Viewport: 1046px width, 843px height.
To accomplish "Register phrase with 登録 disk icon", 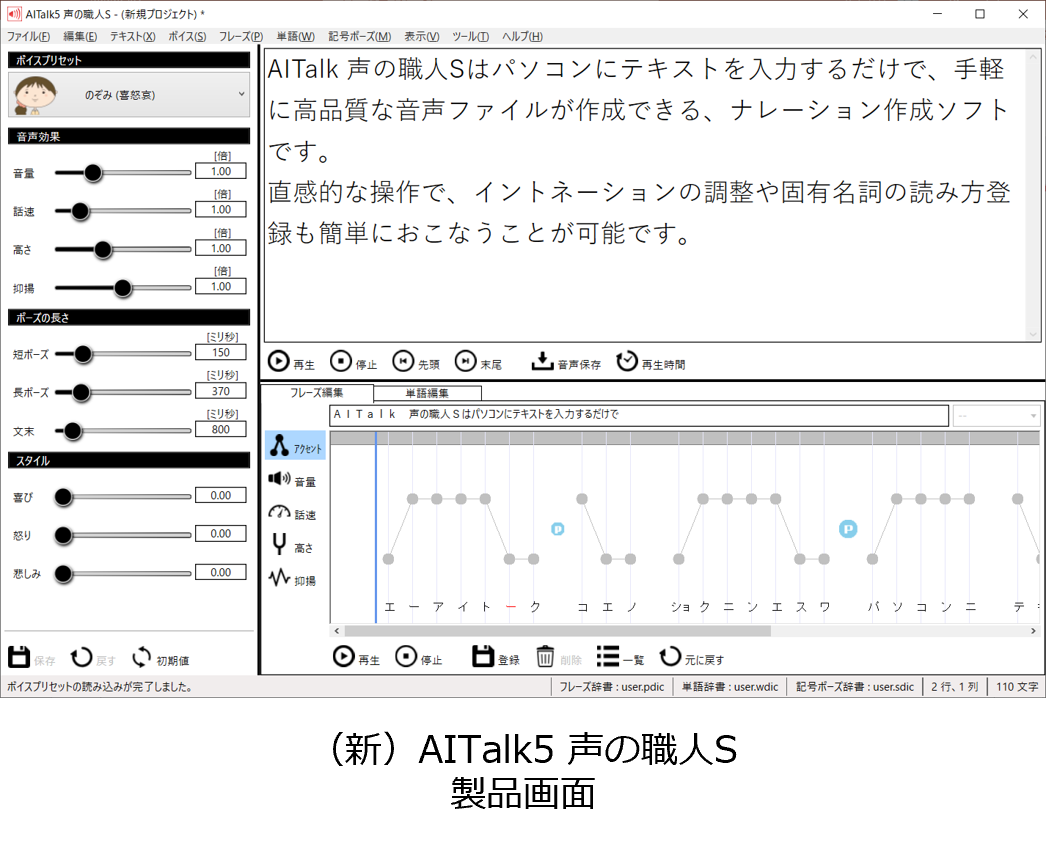I will point(483,656).
